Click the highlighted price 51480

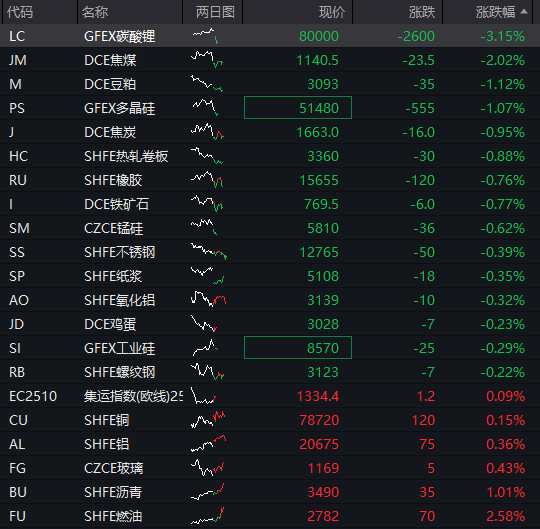(298, 108)
